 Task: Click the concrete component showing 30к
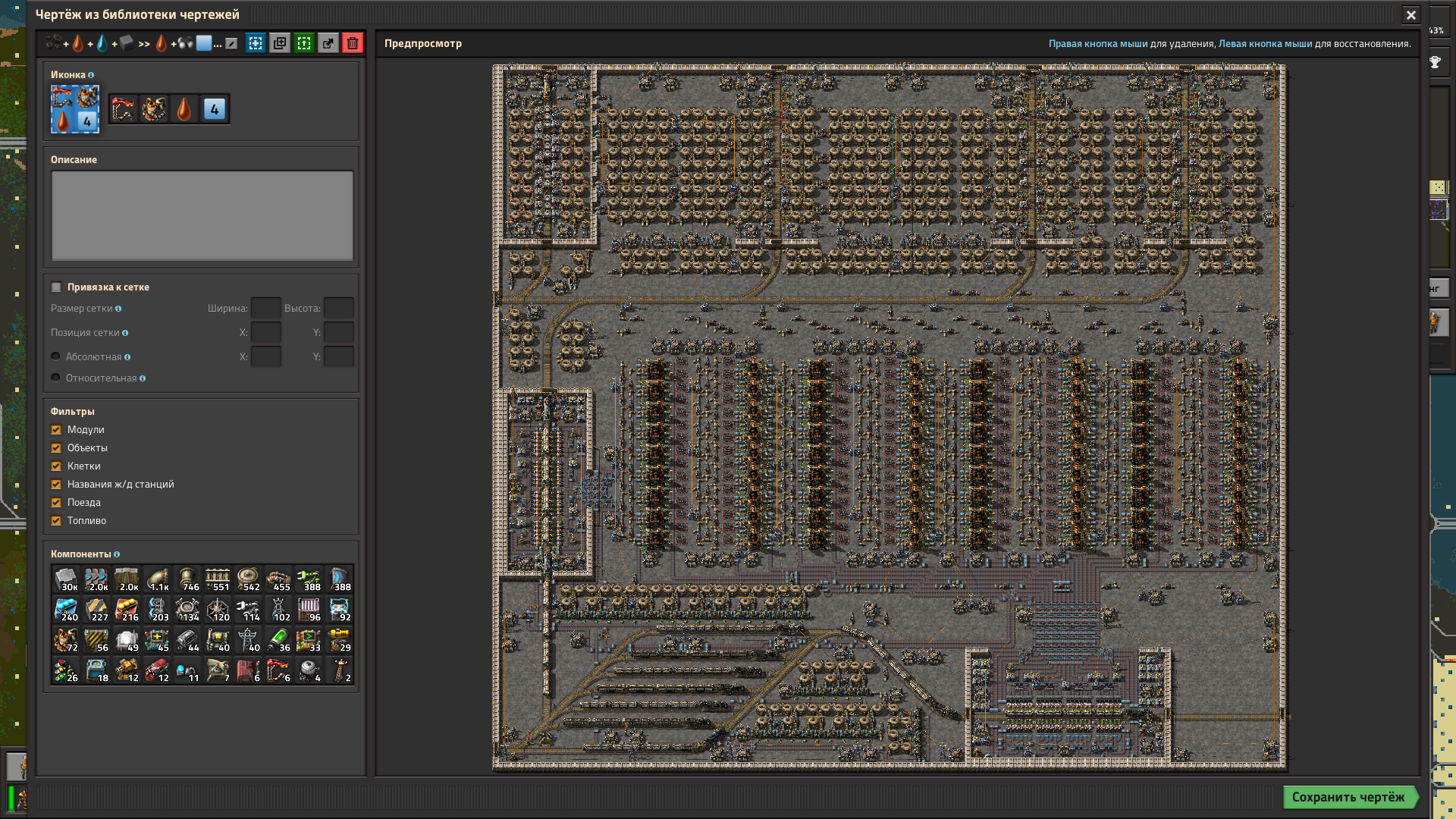[66, 579]
